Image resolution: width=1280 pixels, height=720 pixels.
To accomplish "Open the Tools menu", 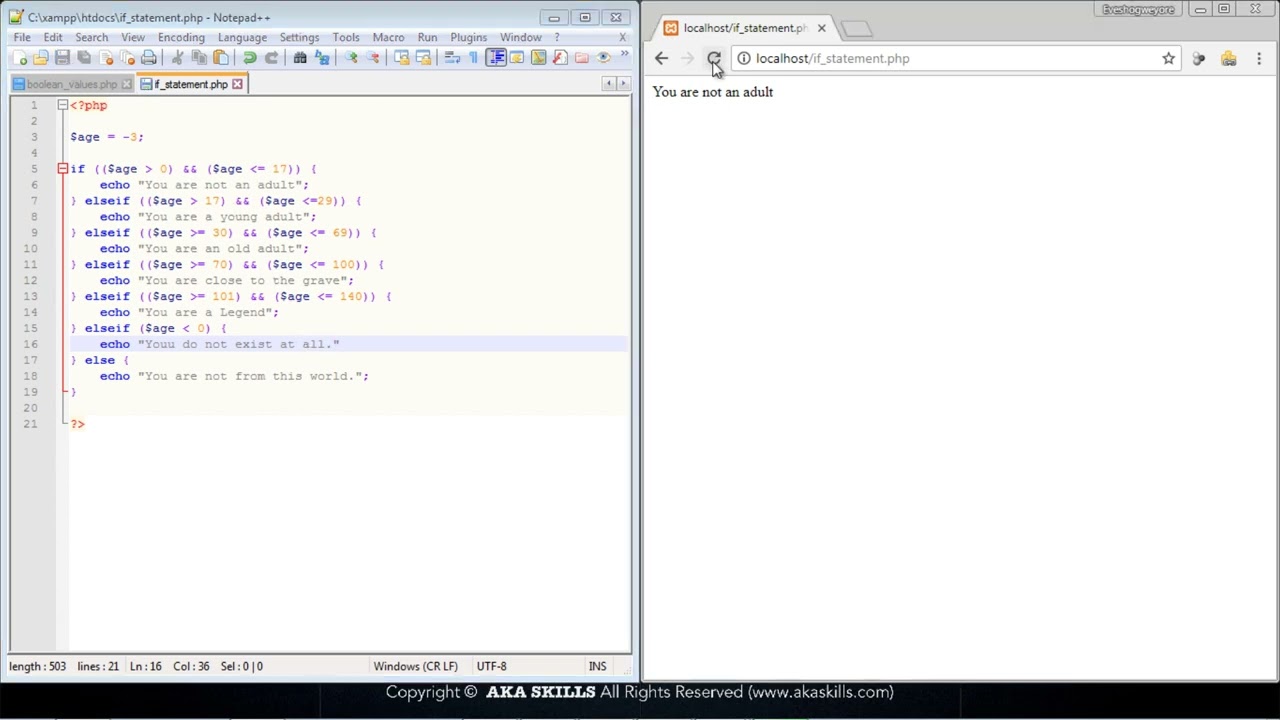I will (x=346, y=37).
